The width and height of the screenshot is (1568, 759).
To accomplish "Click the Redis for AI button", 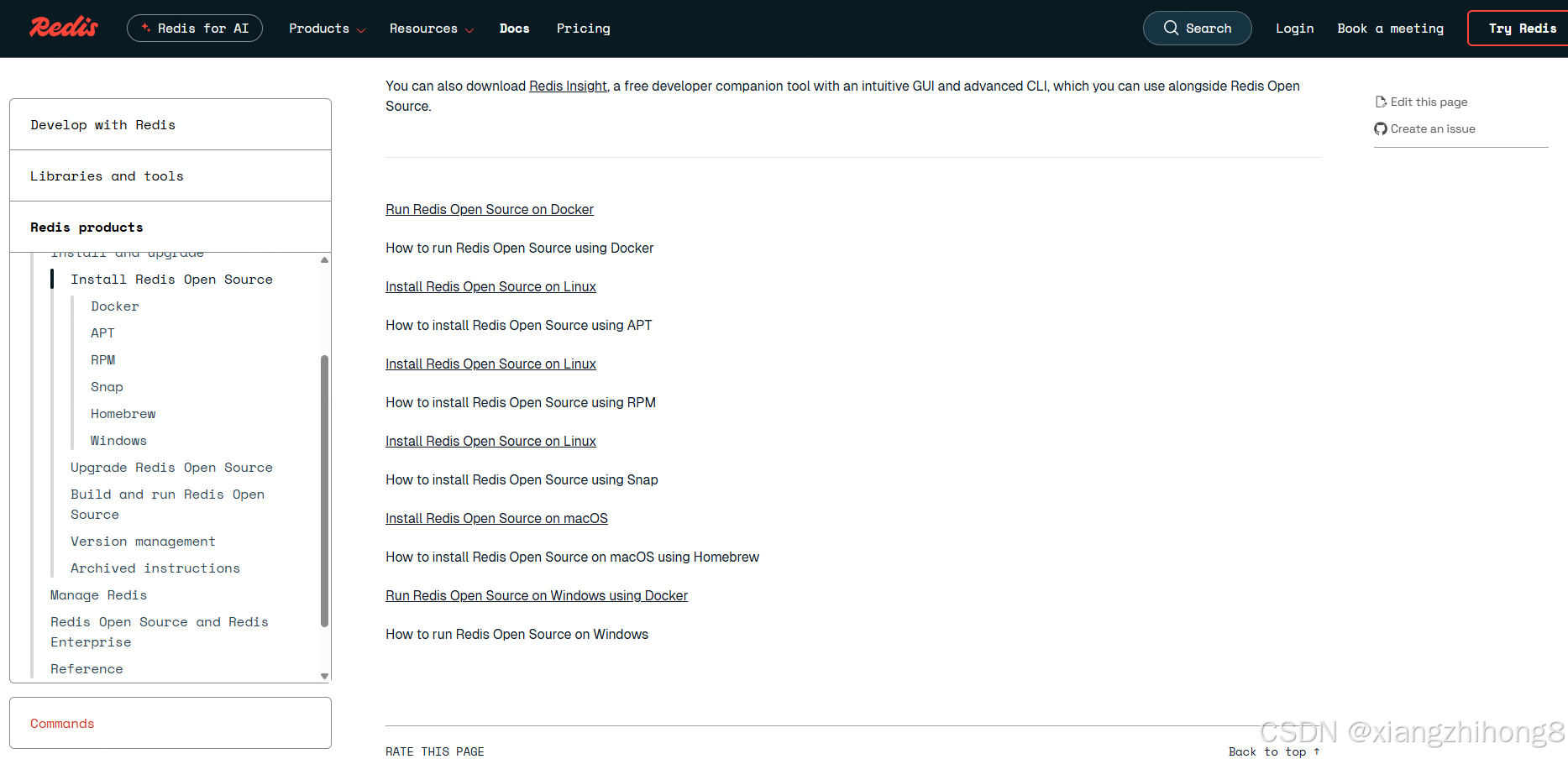I will 195,28.
